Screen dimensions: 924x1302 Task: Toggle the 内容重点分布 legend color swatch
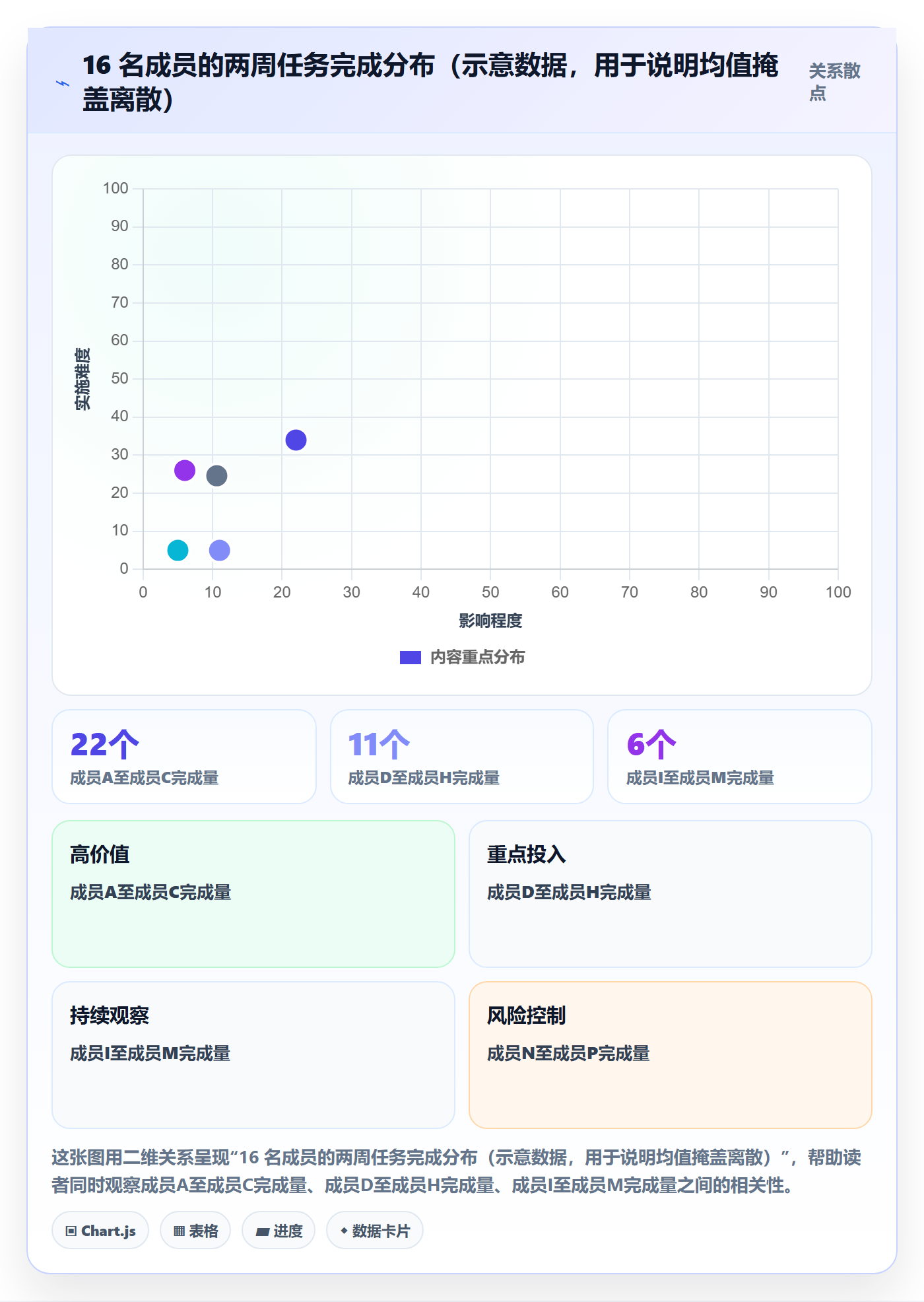(x=411, y=658)
